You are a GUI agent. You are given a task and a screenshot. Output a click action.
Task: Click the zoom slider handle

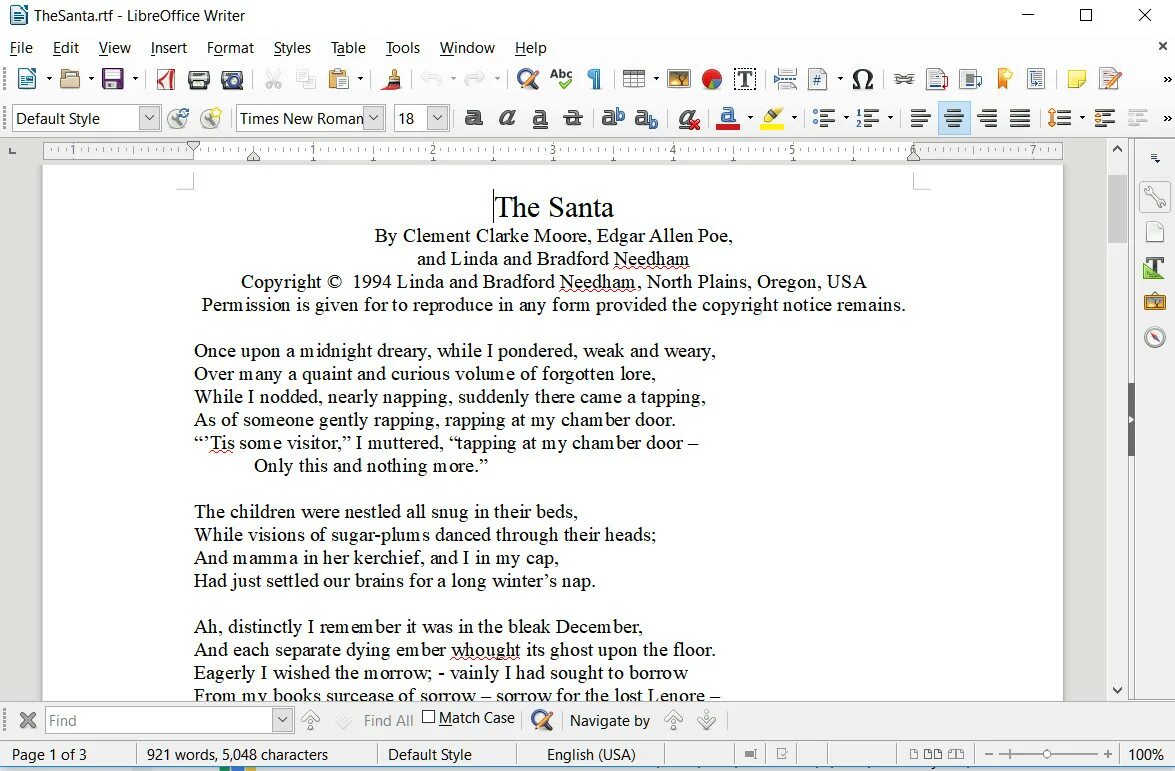tap(1047, 754)
